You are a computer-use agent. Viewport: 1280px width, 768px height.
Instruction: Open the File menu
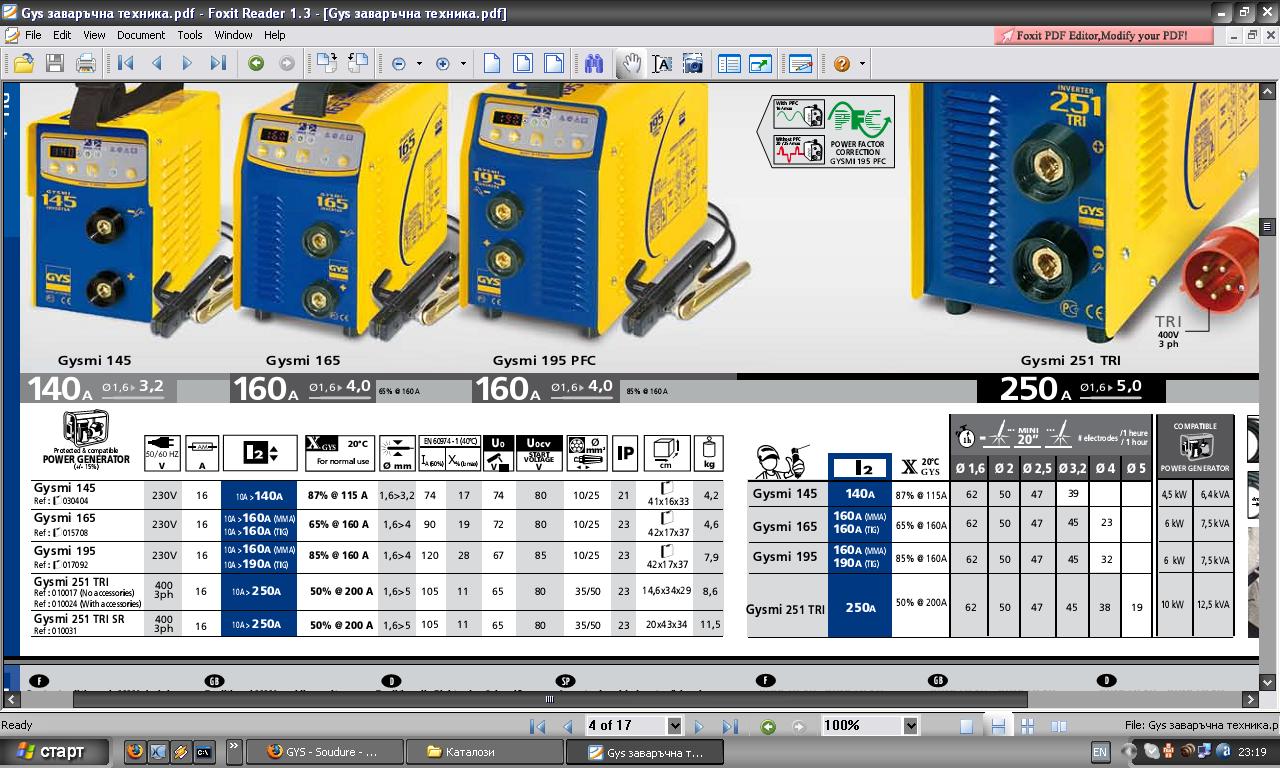(x=33, y=35)
